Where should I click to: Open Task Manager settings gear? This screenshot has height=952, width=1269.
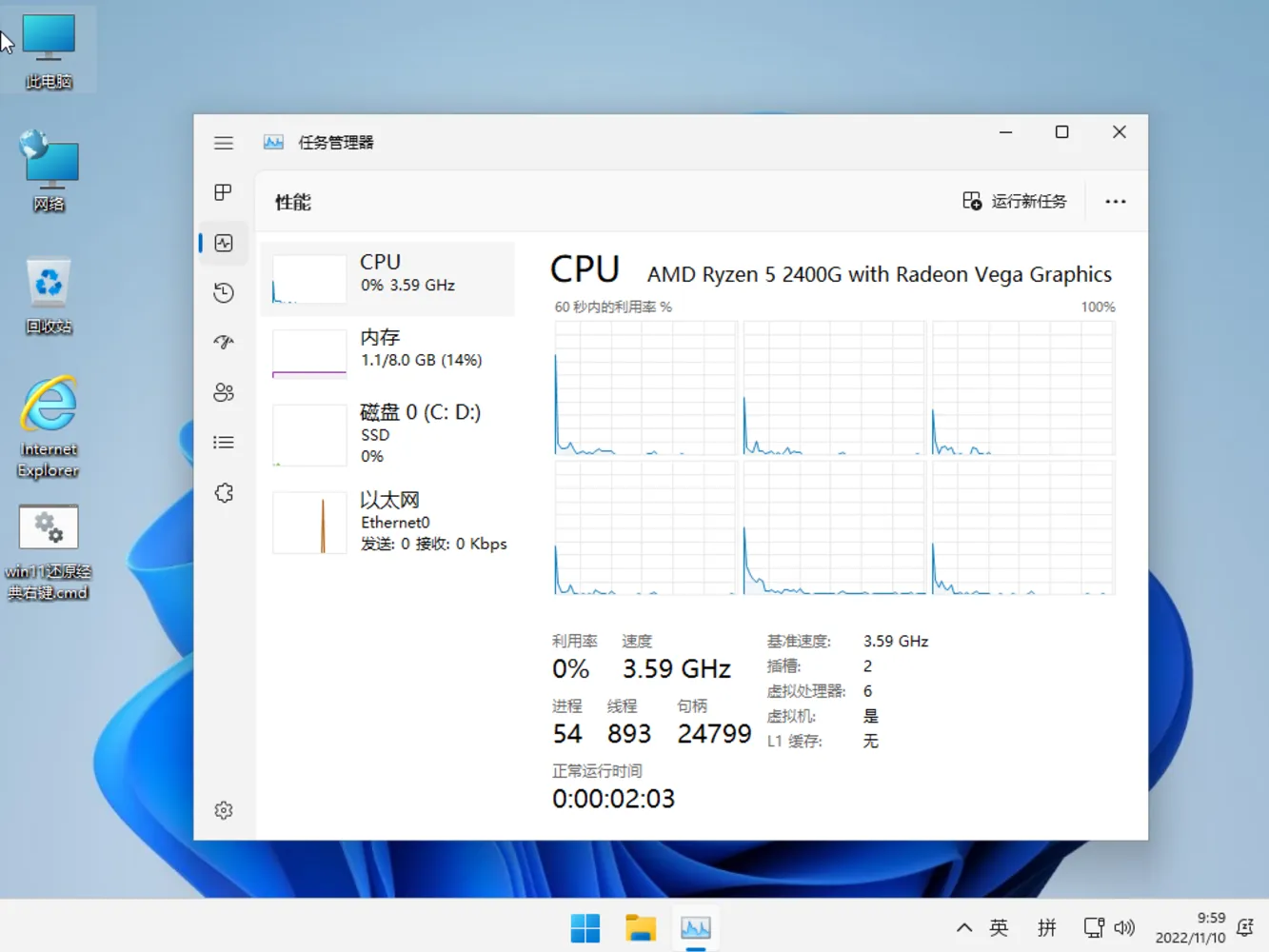(223, 809)
